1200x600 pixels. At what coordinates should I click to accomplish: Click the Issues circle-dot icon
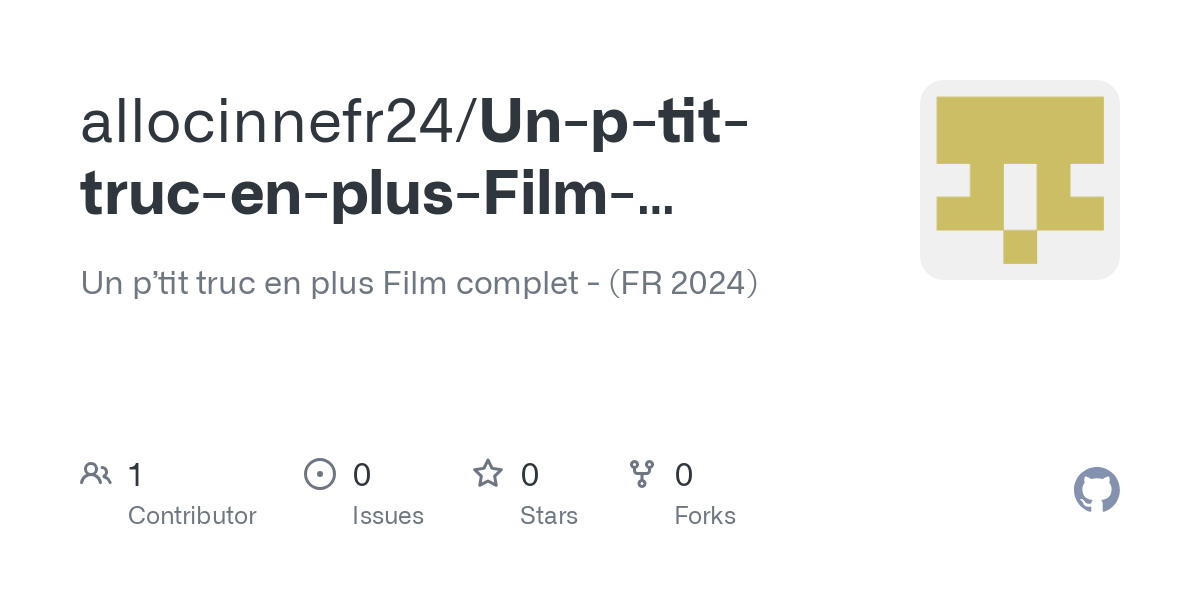tap(319, 474)
